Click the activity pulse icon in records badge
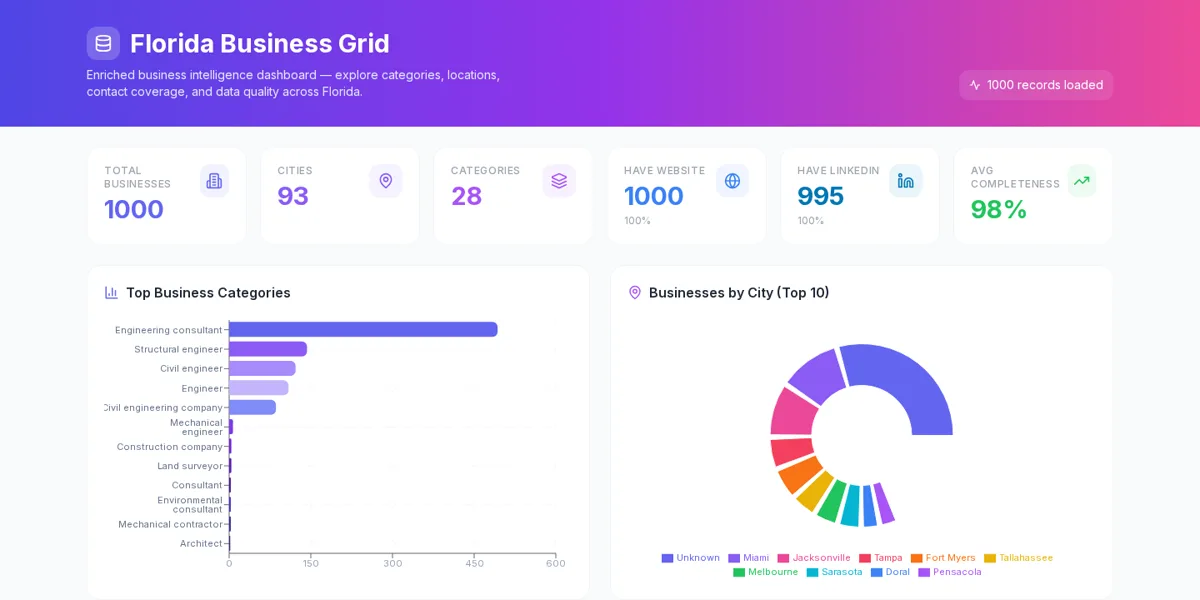Image resolution: width=1200 pixels, height=600 pixels. click(x=975, y=85)
